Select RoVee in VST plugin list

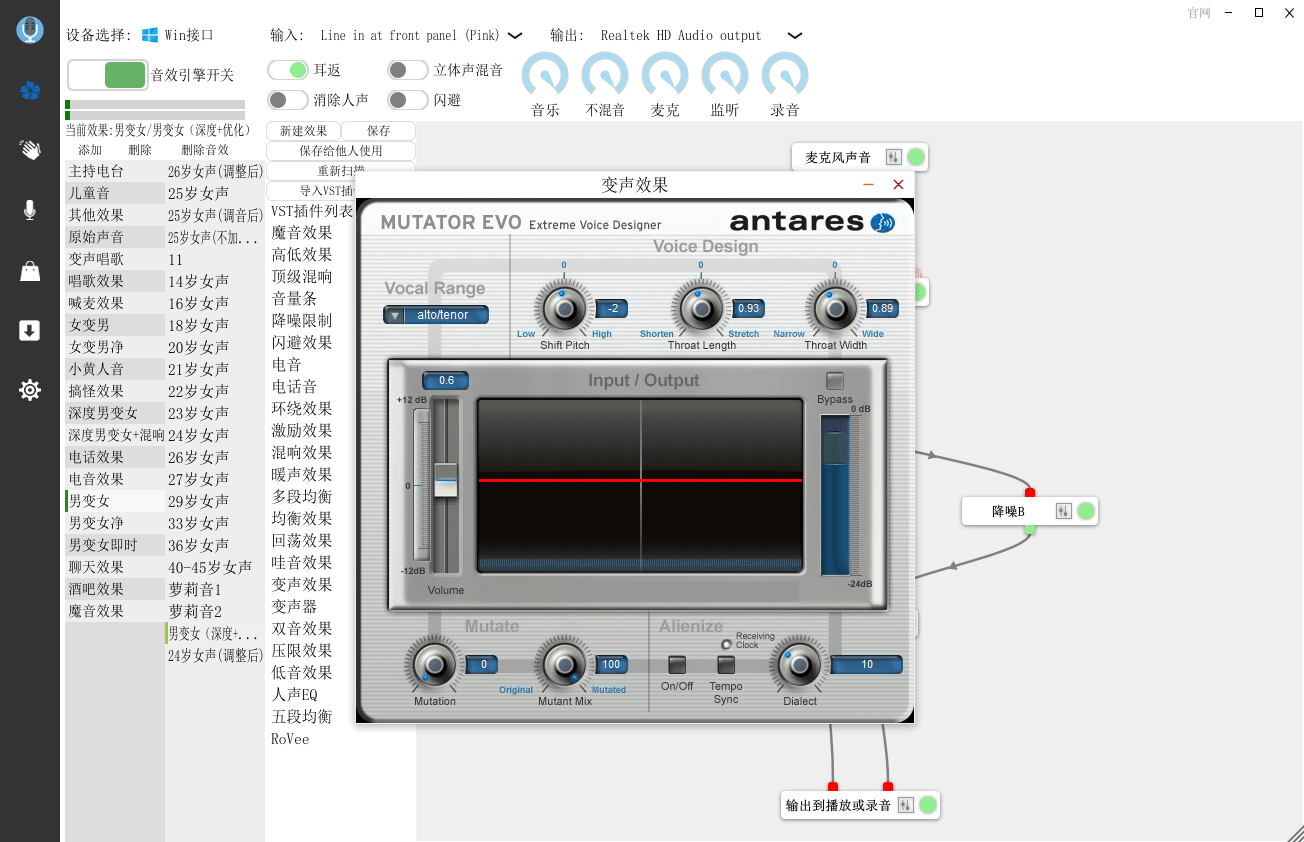coord(290,739)
